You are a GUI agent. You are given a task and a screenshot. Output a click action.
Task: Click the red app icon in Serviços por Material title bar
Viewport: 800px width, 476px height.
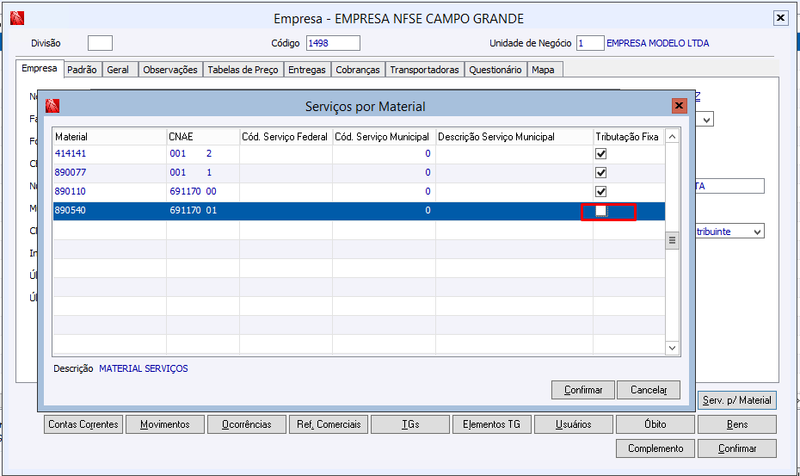tap(53, 106)
